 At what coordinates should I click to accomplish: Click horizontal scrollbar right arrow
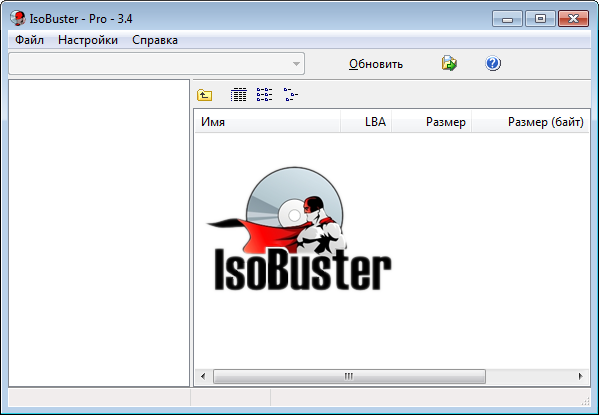click(581, 376)
